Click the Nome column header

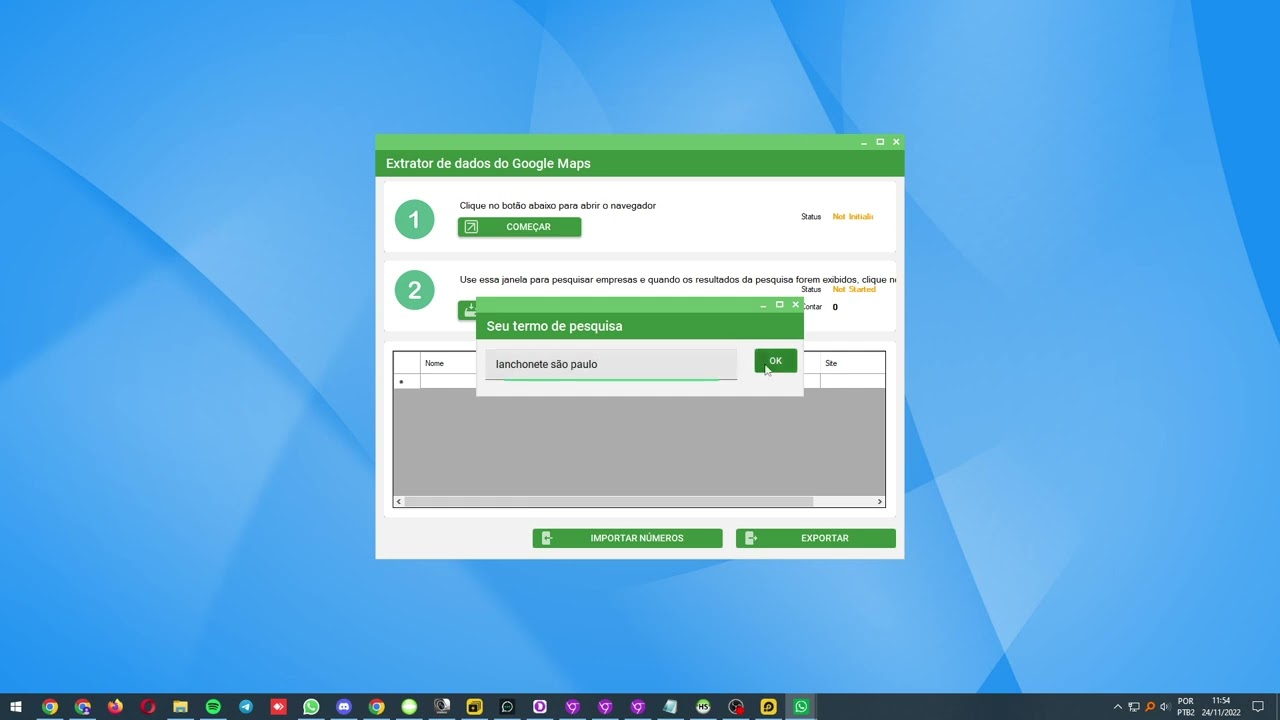click(448, 363)
